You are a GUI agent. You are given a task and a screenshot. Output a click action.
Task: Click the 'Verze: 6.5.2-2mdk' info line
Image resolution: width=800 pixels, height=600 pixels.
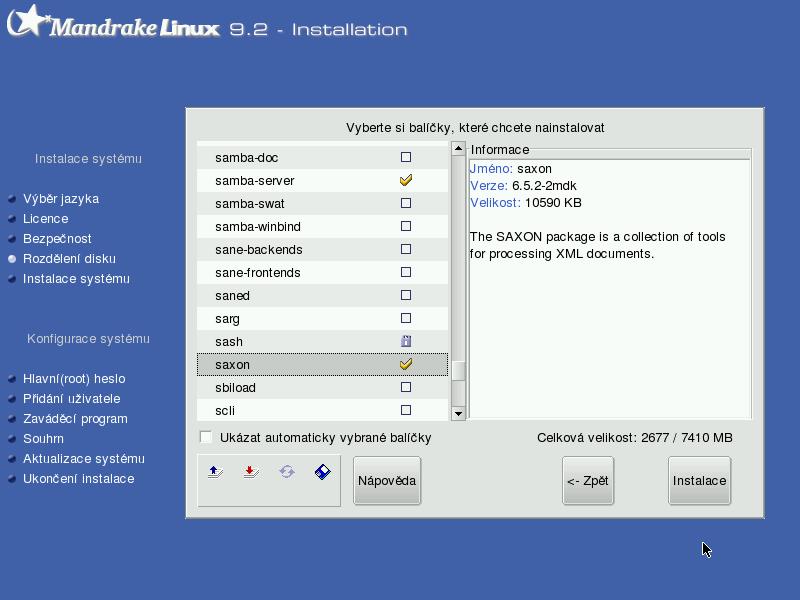[523, 186]
